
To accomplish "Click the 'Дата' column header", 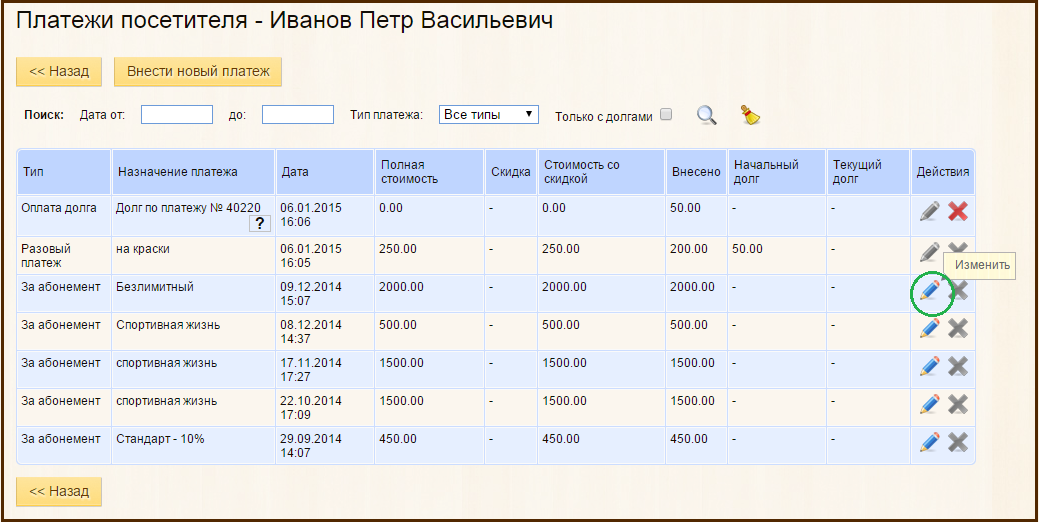I will (x=325, y=172).
